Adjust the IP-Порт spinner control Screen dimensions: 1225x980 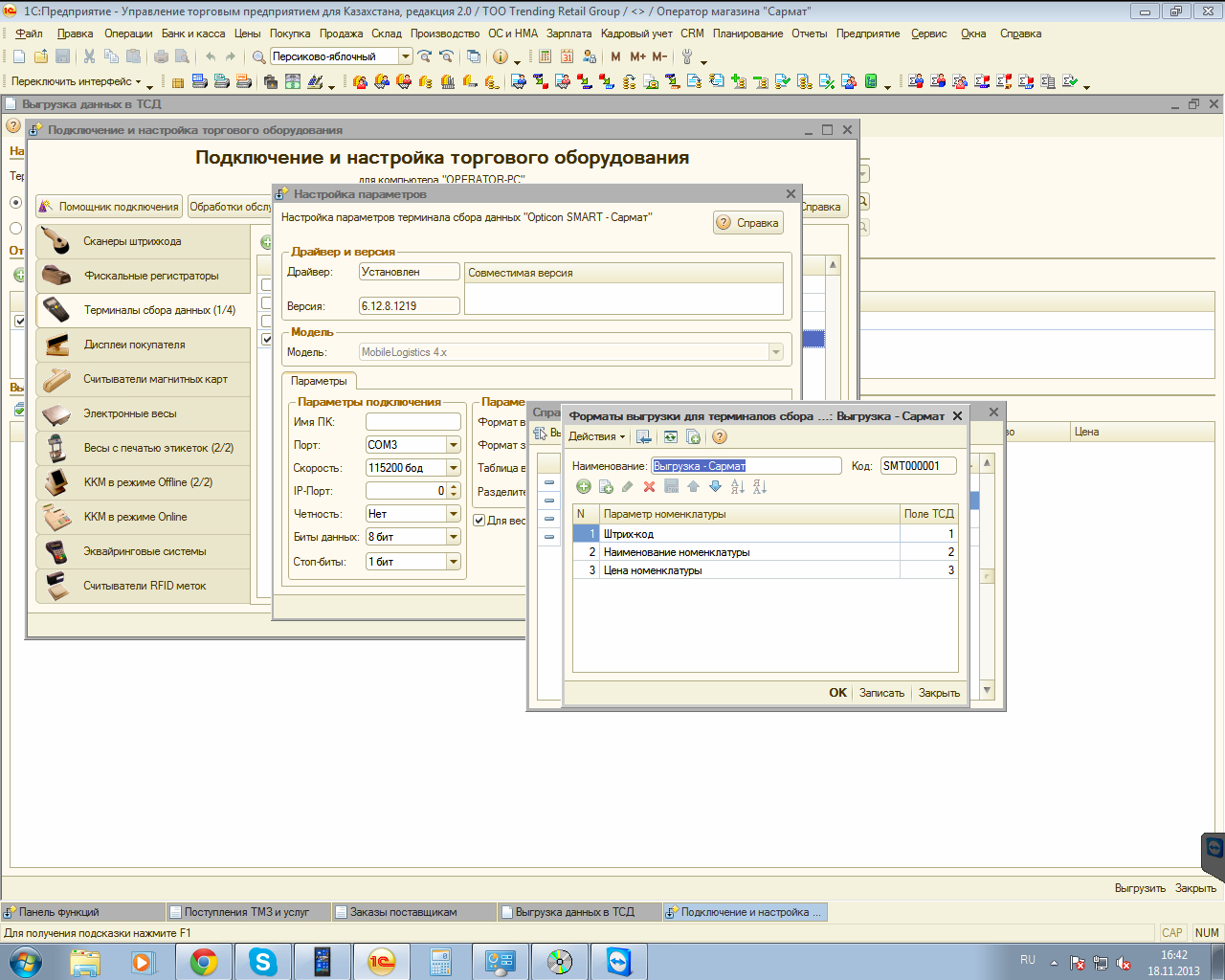coord(454,491)
